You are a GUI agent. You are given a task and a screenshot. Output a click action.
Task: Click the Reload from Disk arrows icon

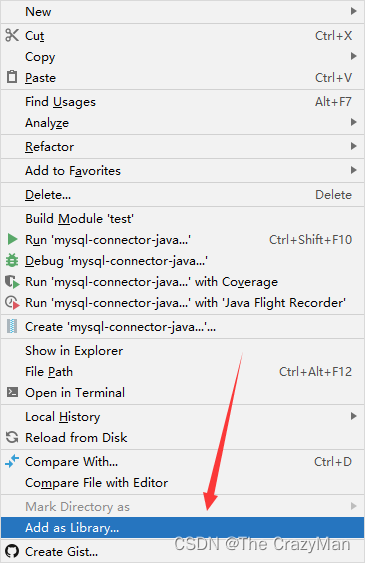click(x=12, y=437)
